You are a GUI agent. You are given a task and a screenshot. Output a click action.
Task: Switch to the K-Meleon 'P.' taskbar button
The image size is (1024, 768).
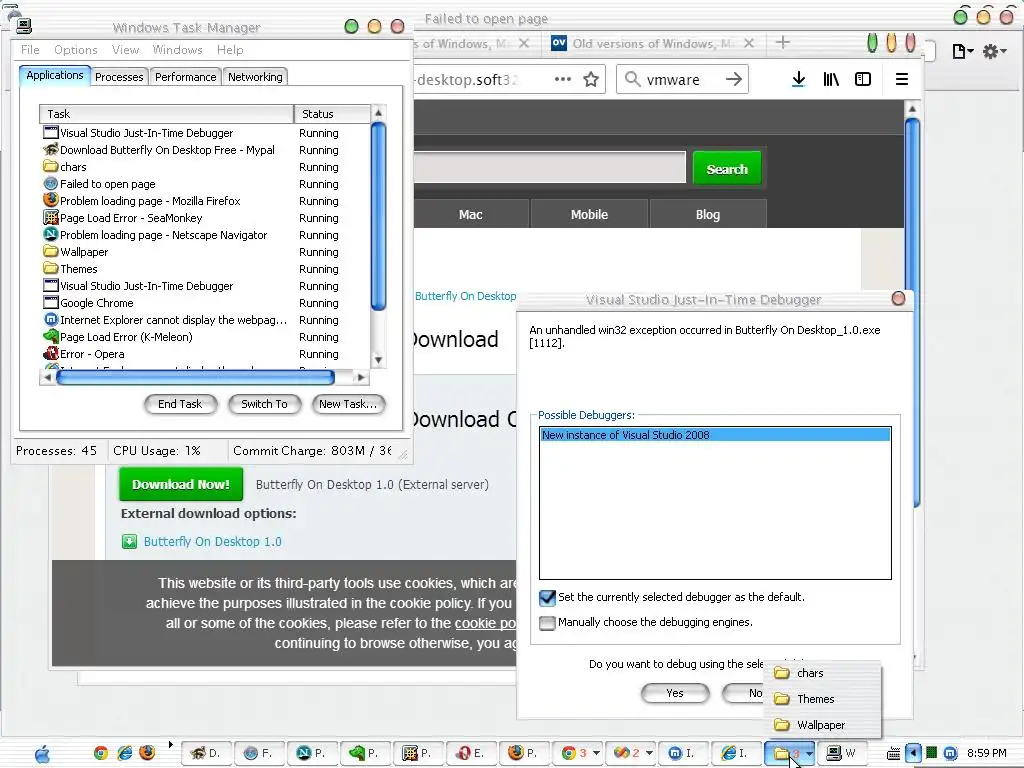click(364, 753)
